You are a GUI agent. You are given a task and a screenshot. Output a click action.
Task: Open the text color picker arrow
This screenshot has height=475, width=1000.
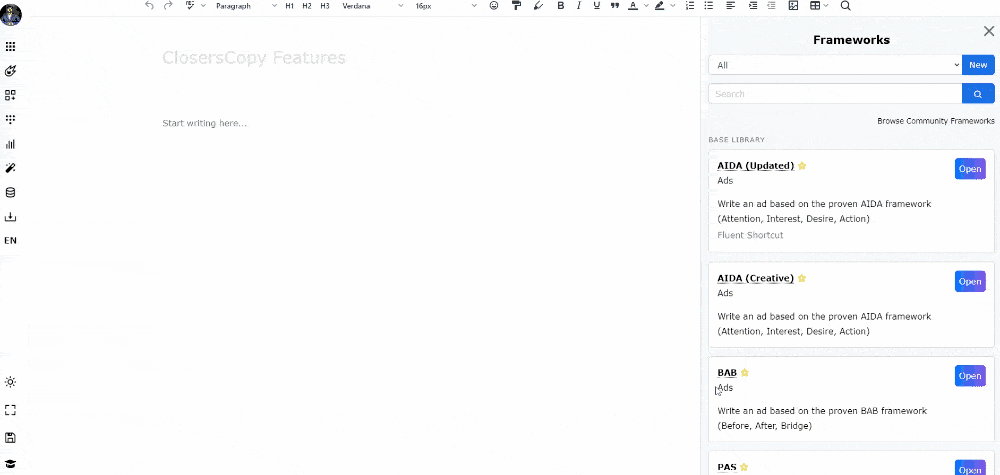[646, 6]
